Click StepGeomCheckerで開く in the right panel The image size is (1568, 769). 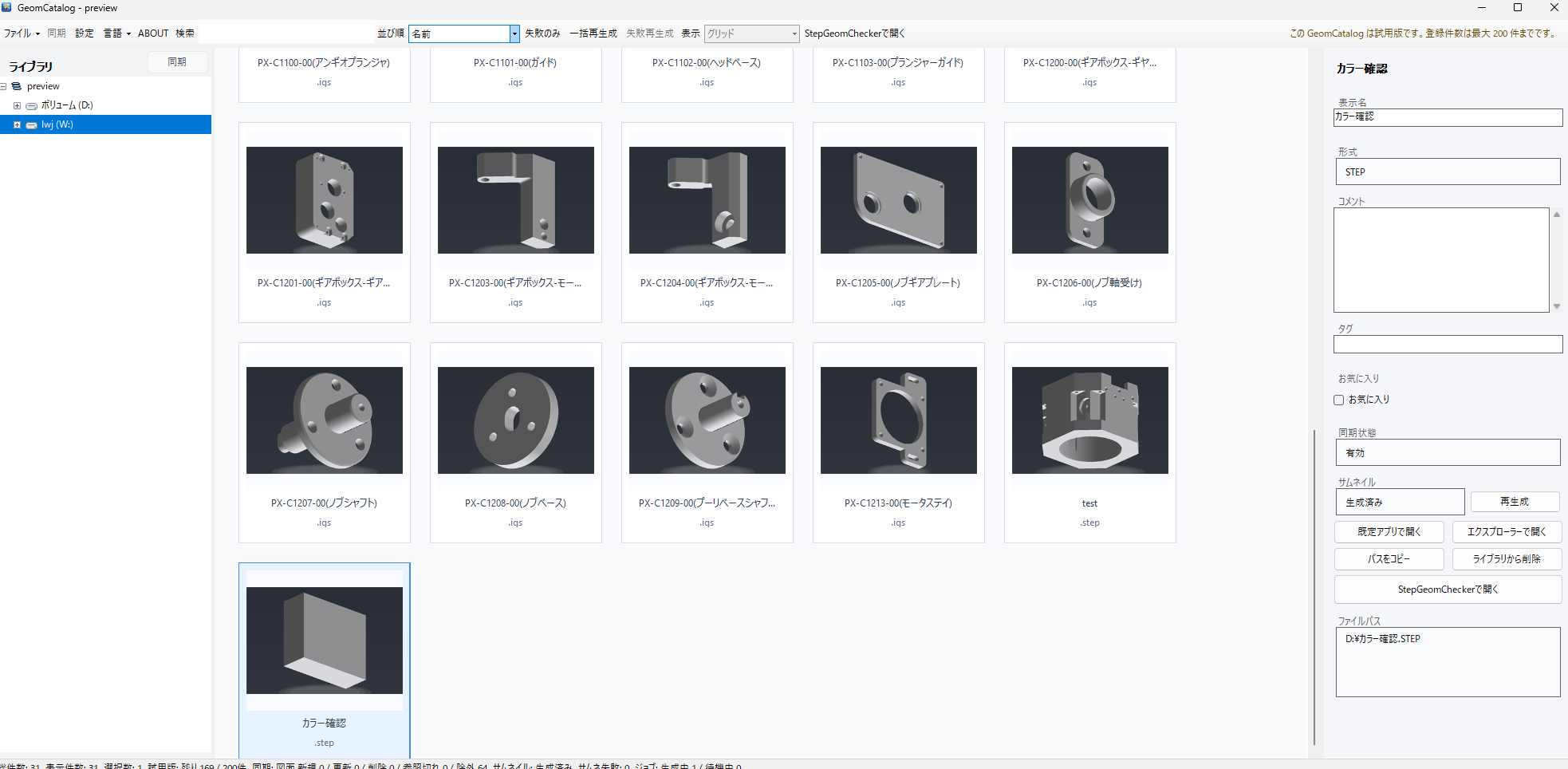click(x=1448, y=589)
